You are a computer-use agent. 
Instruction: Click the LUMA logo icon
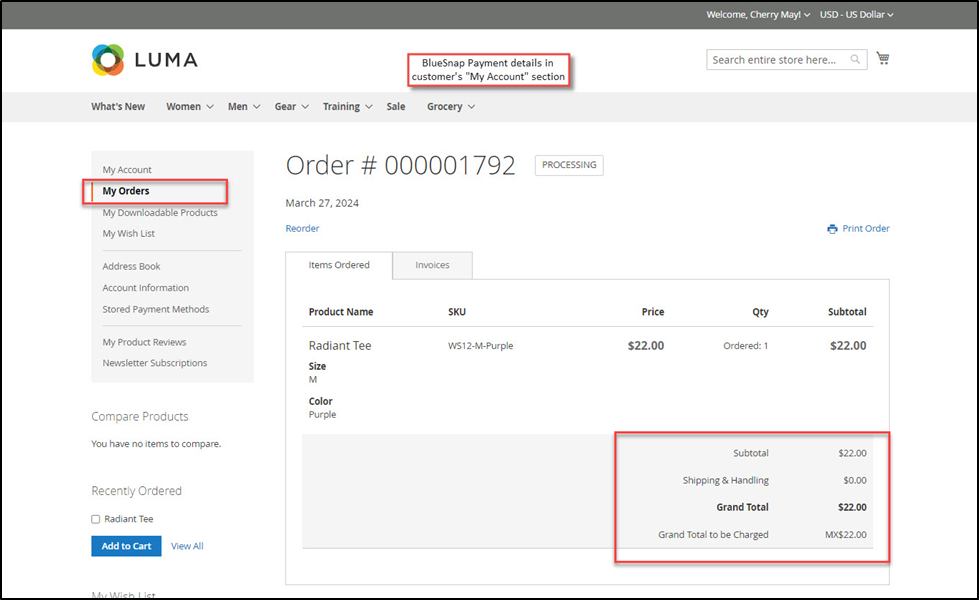pos(108,60)
